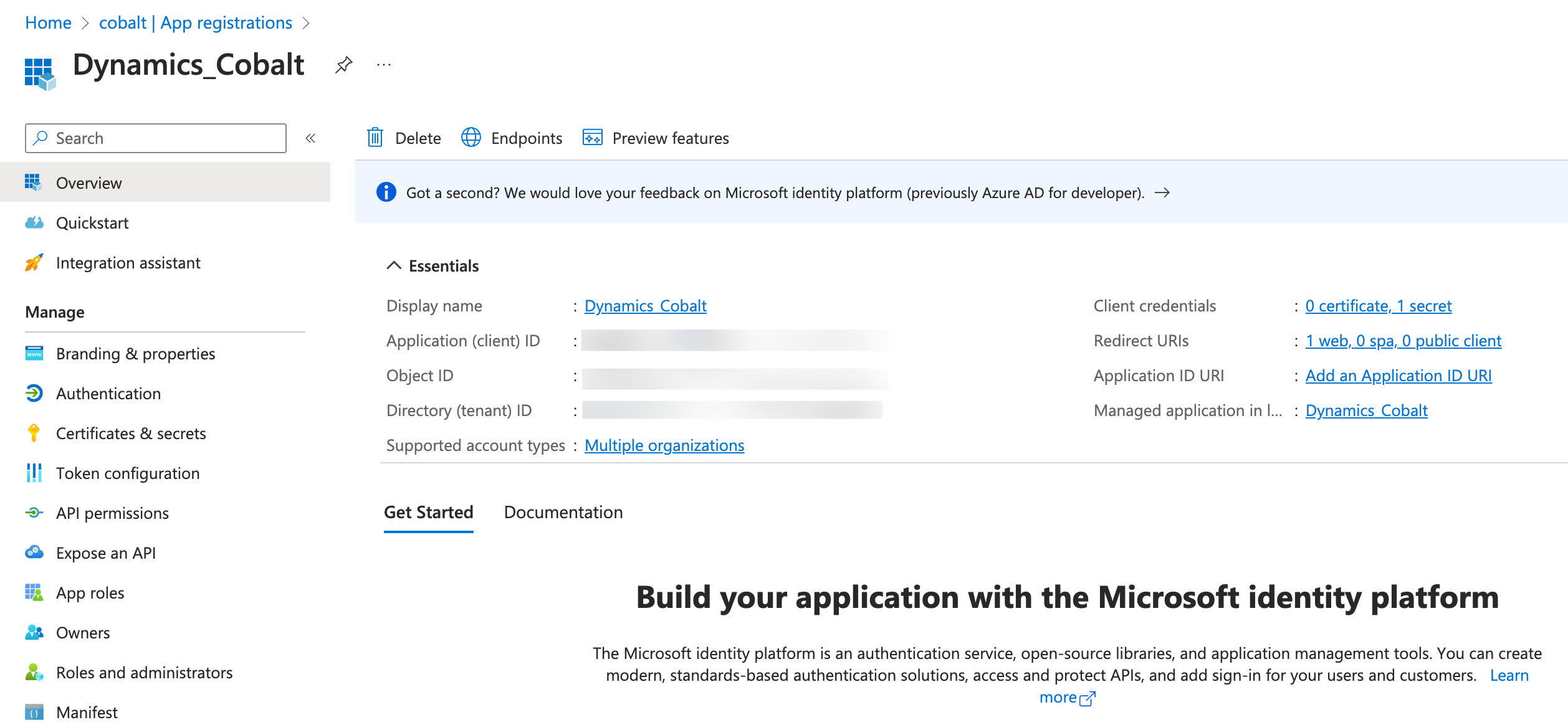Screen dimensions: 1568x725
Task: Open the Certificates & secrets key icon
Action: pos(34,433)
